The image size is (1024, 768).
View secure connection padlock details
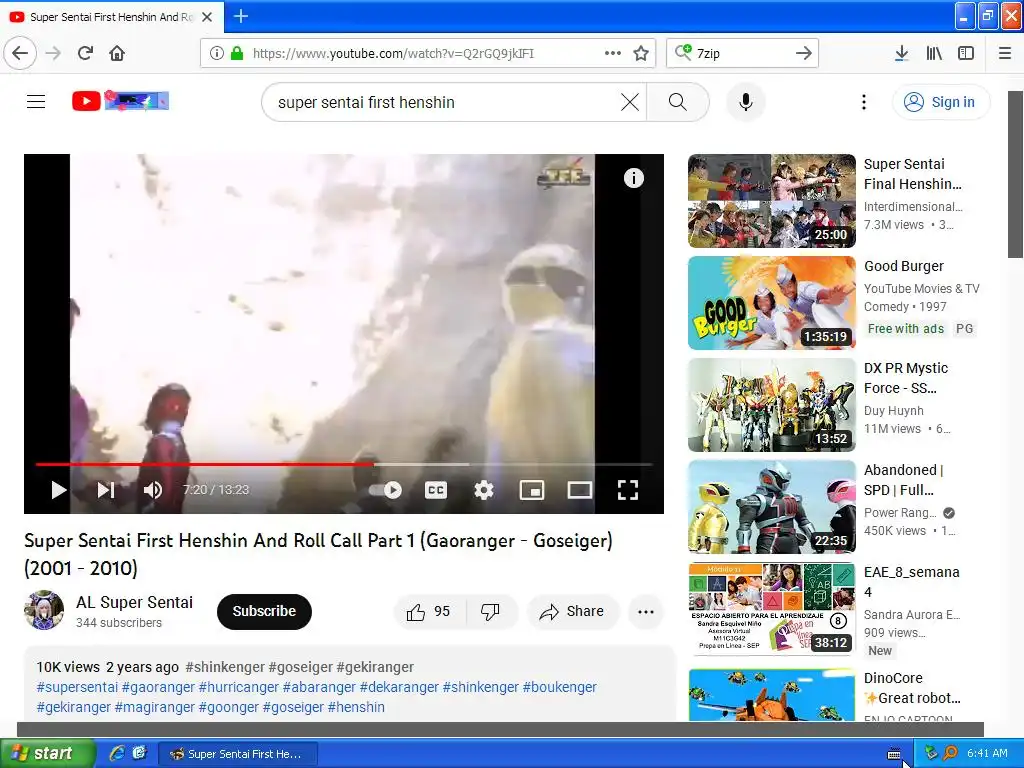click(x=237, y=53)
